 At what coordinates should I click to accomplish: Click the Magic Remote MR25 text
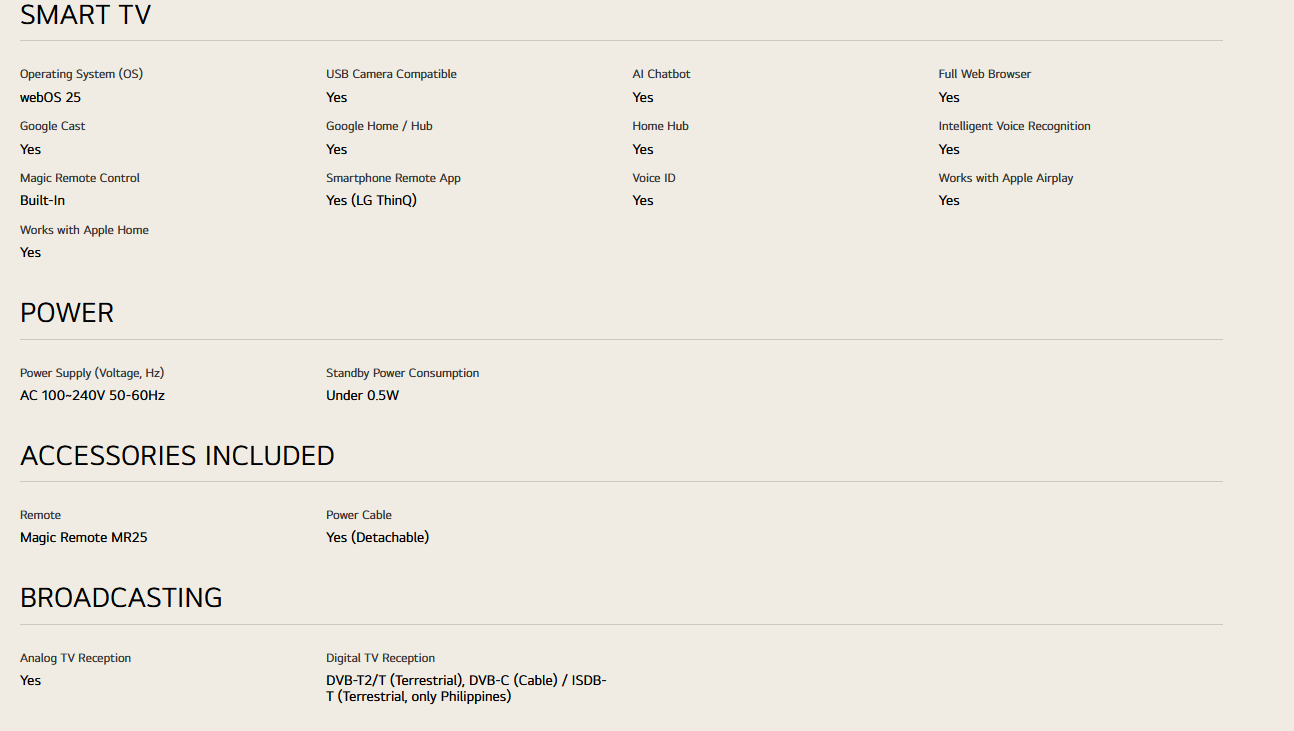84,537
